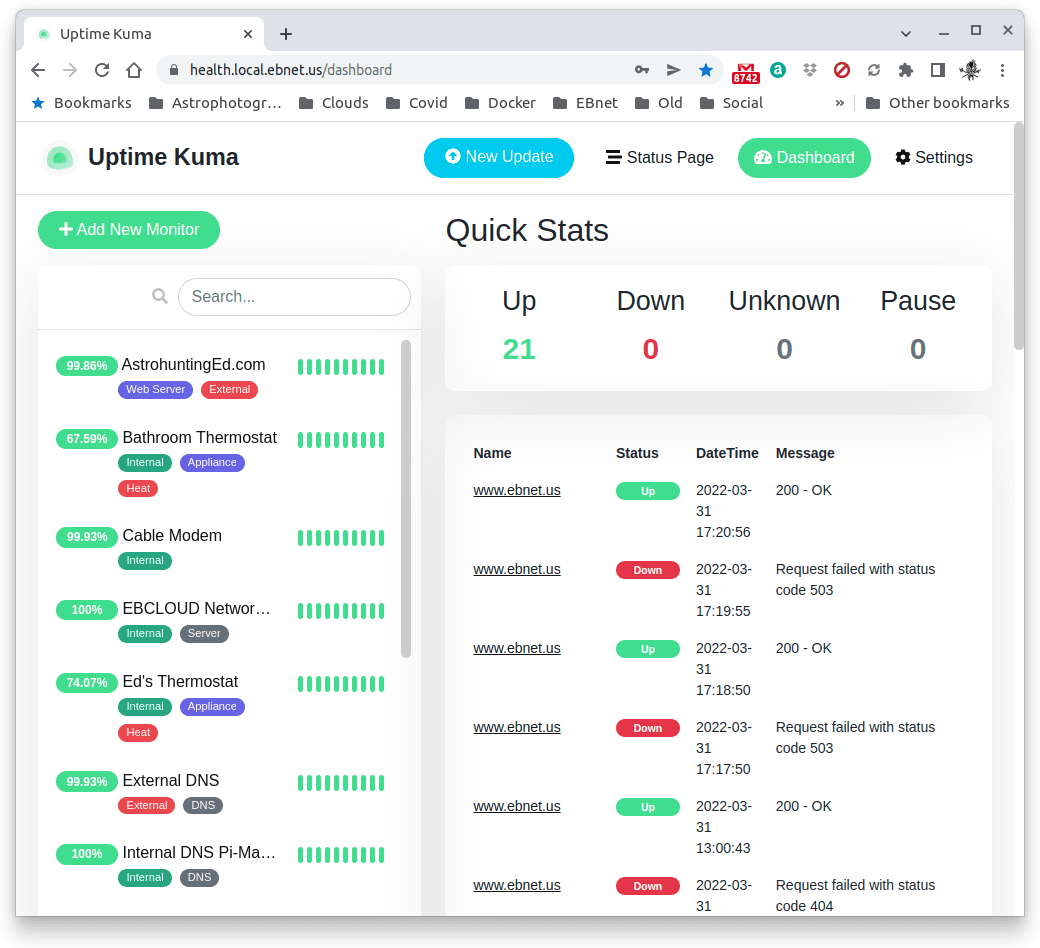Switch to the Status Page view
Image resolution: width=1040 pixels, height=948 pixels.
(x=659, y=157)
